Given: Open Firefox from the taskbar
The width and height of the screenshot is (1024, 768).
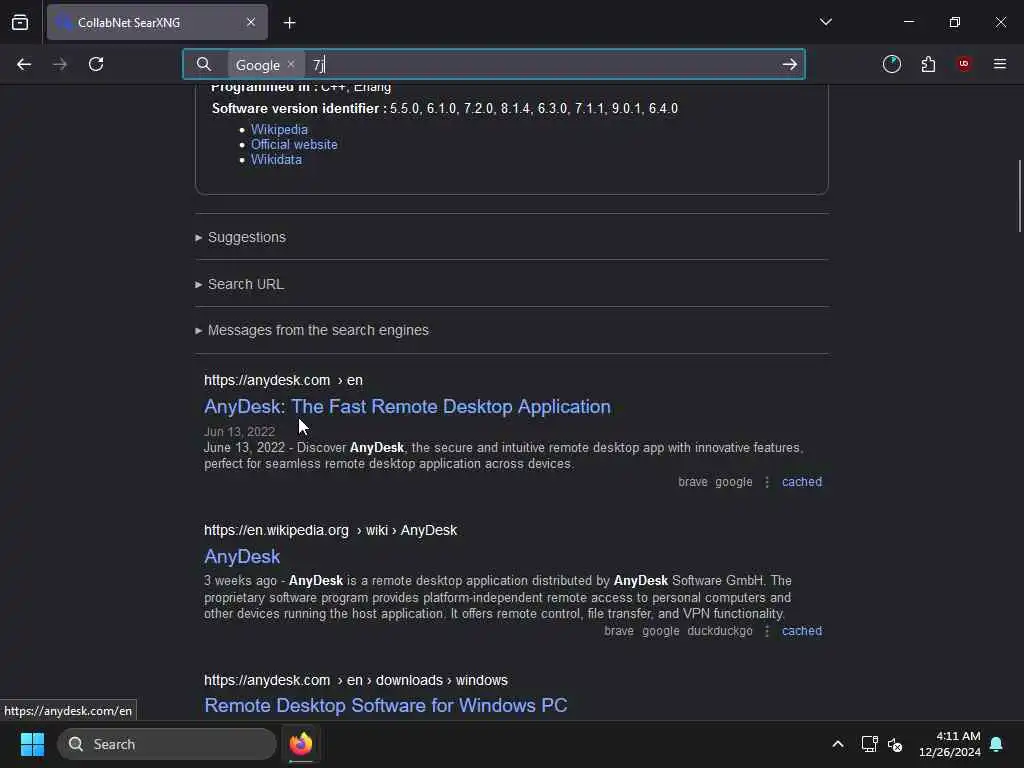Looking at the screenshot, I should coord(301,744).
